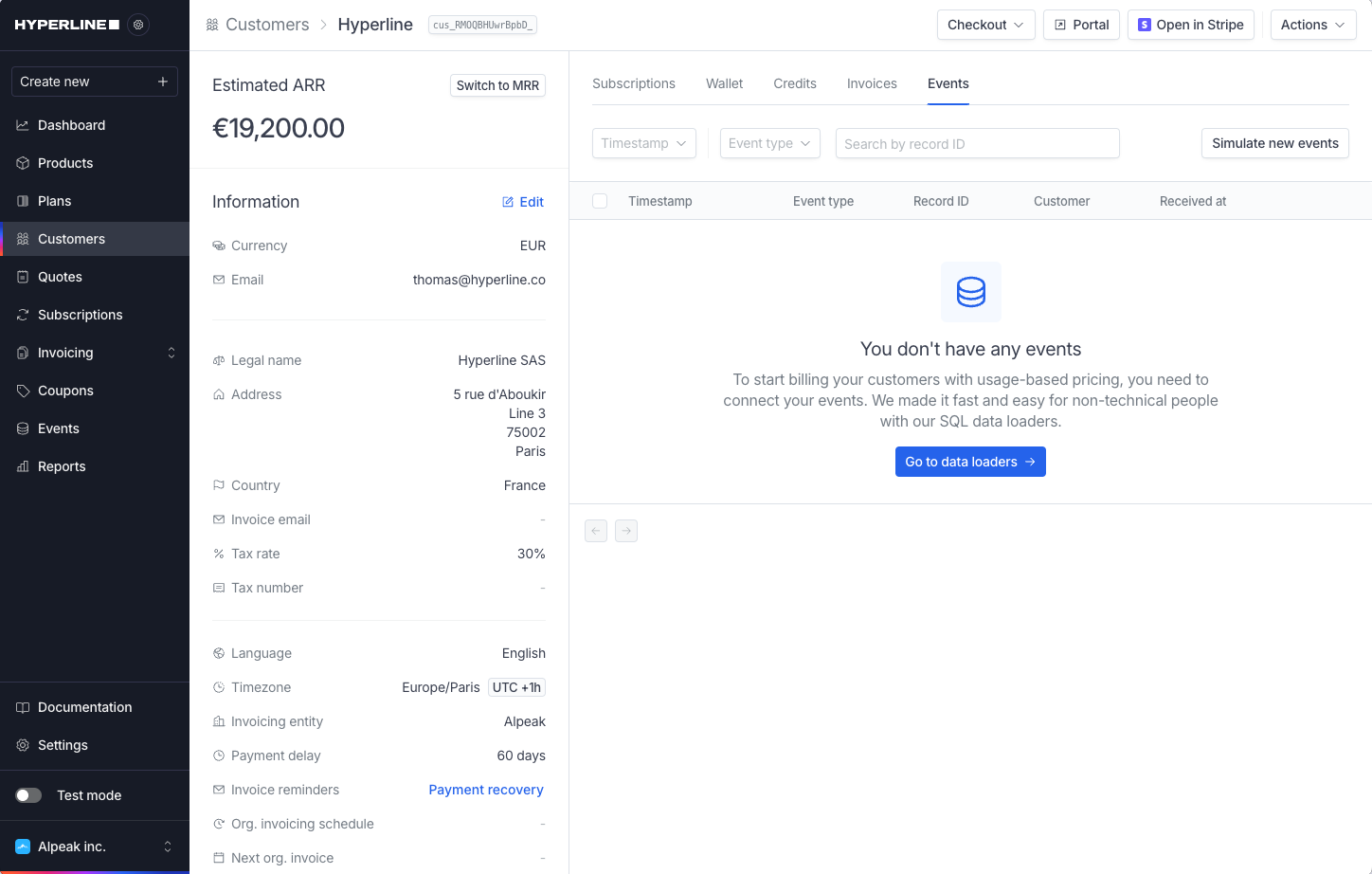Click the Received at column header
Screen dimensions: 1372x874
[1193, 201]
